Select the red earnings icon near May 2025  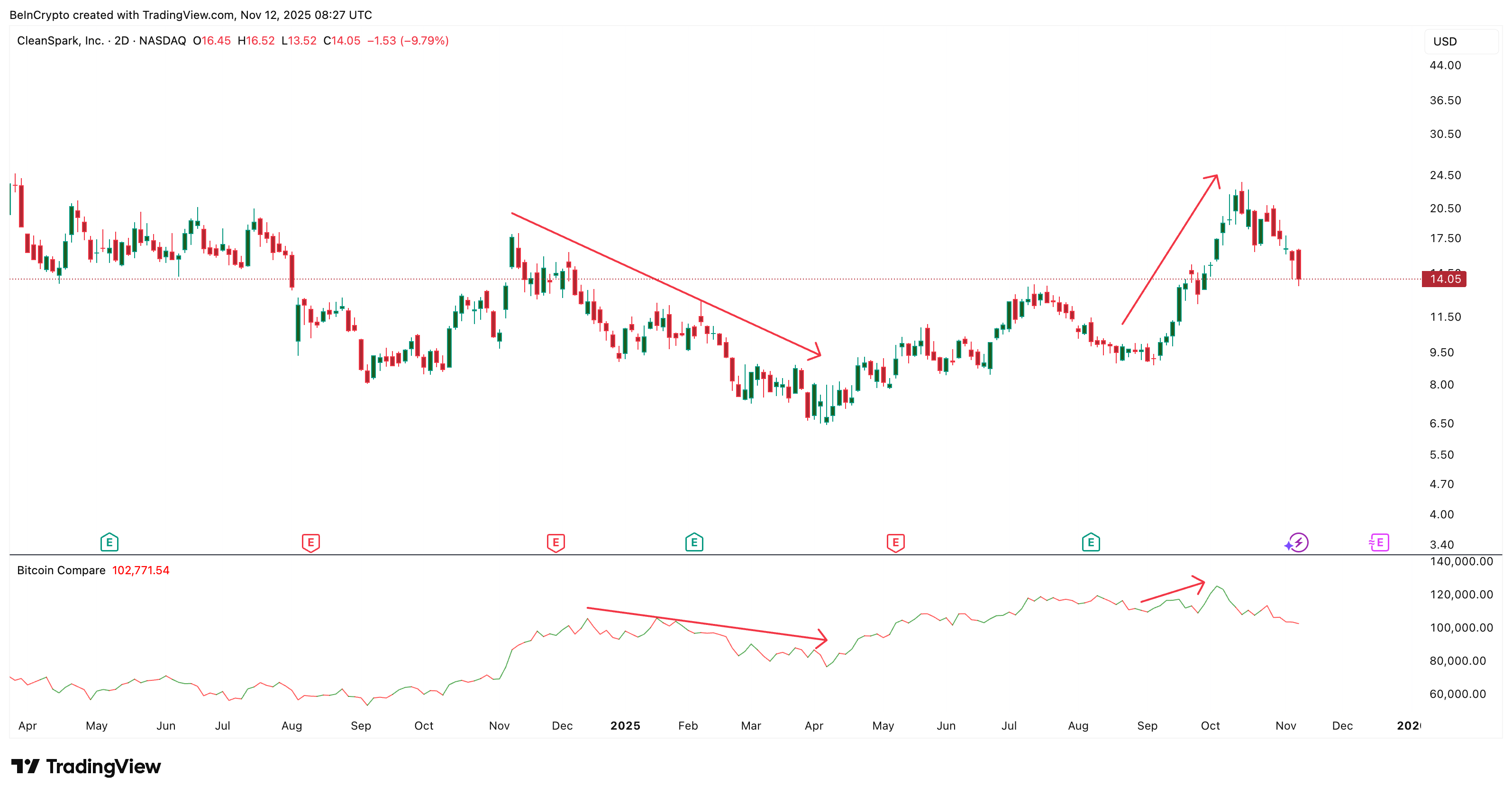895,542
